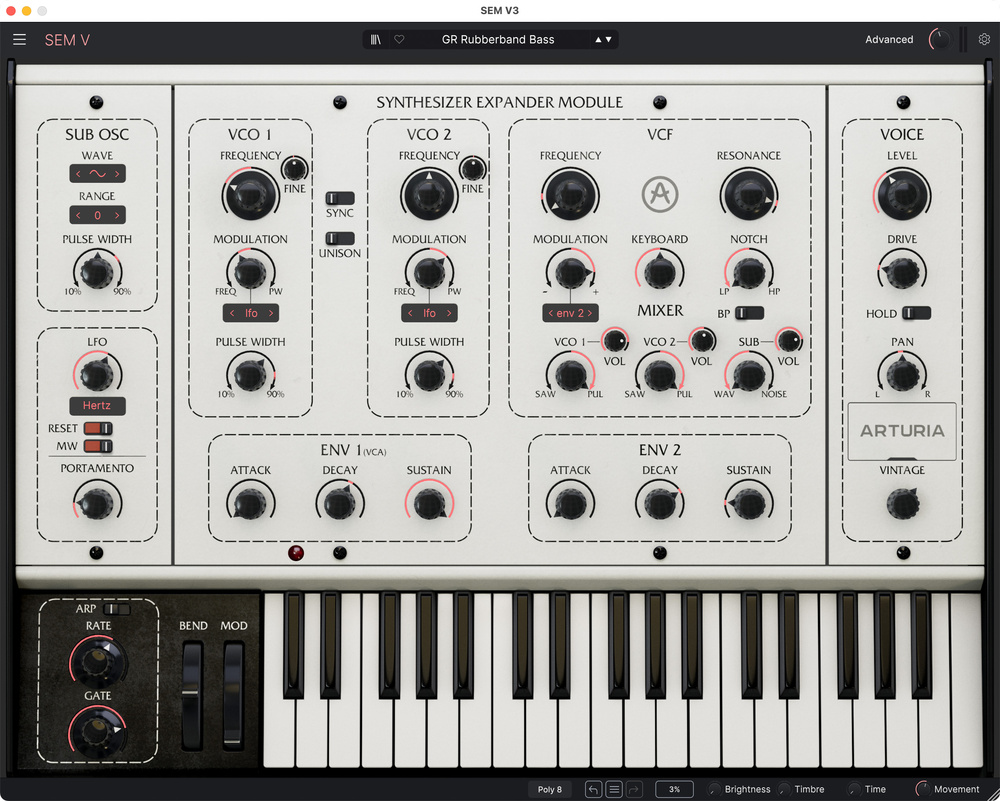The image size is (1000, 801).
Task: Select next preset with down arrow
Action: pos(609,40)
